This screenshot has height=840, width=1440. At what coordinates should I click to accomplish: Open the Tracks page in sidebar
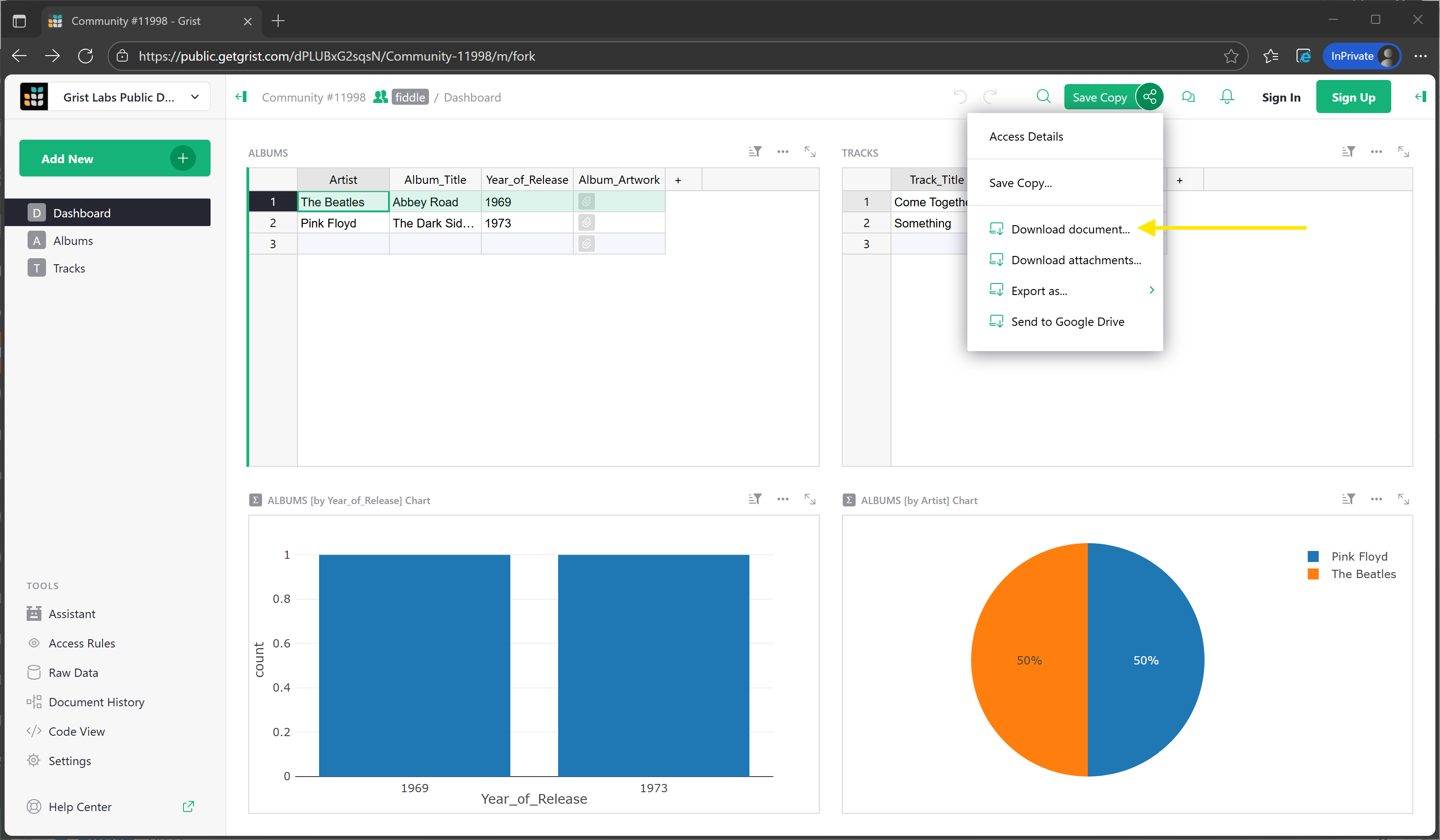[x=69, y=268]
